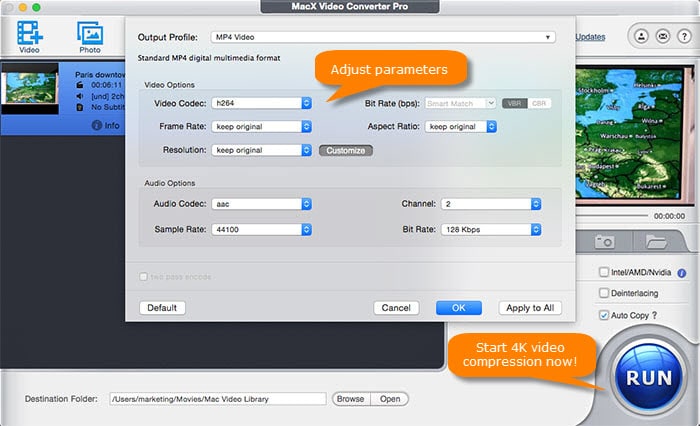This screenshot has height=426, width=700.
Task: Open the user account icon
Action: tap(642, 36)
